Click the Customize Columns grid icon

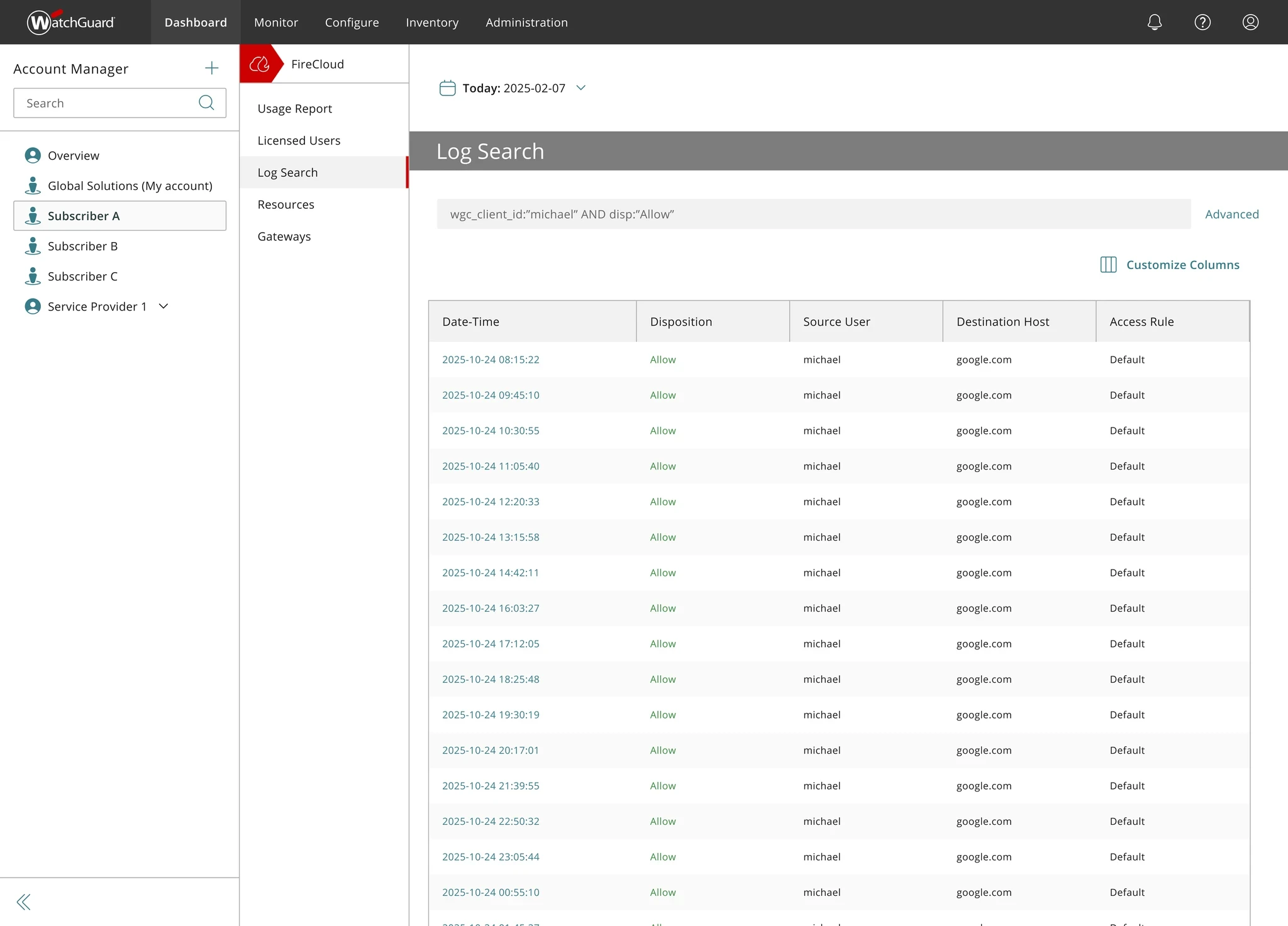click(x=1108, y=265)
